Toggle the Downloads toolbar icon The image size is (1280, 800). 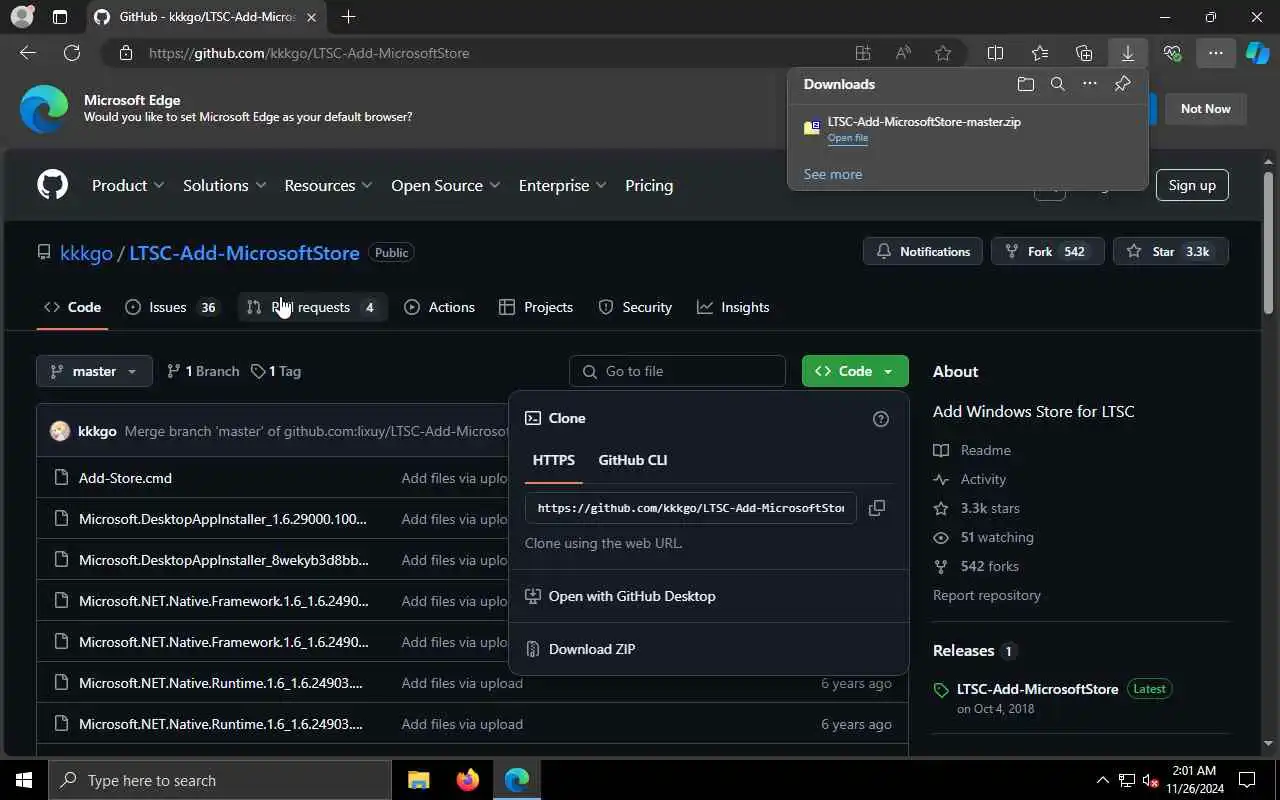click(1127, 53)
